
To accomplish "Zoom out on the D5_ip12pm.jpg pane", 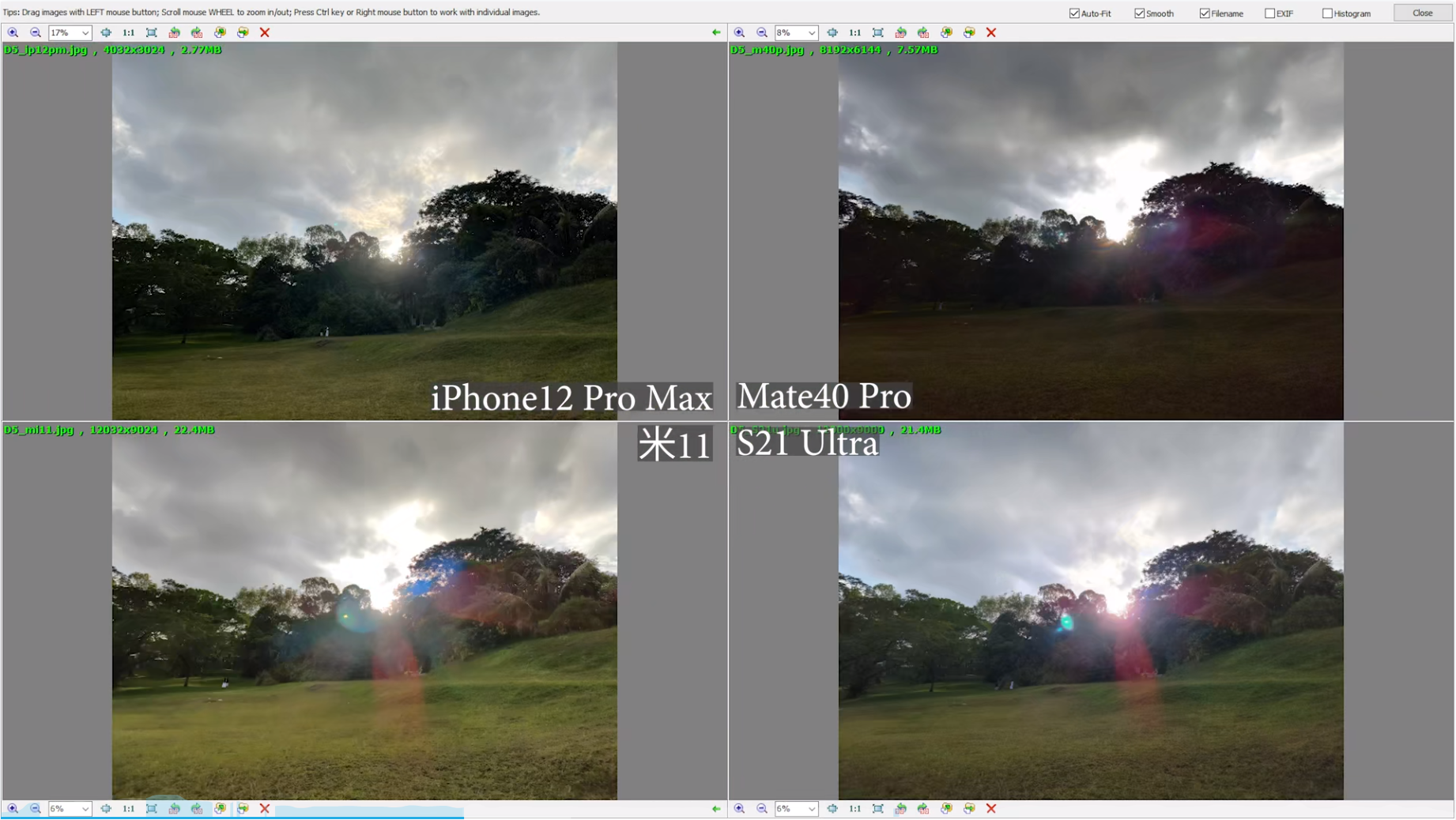I will tap(36, 32).
